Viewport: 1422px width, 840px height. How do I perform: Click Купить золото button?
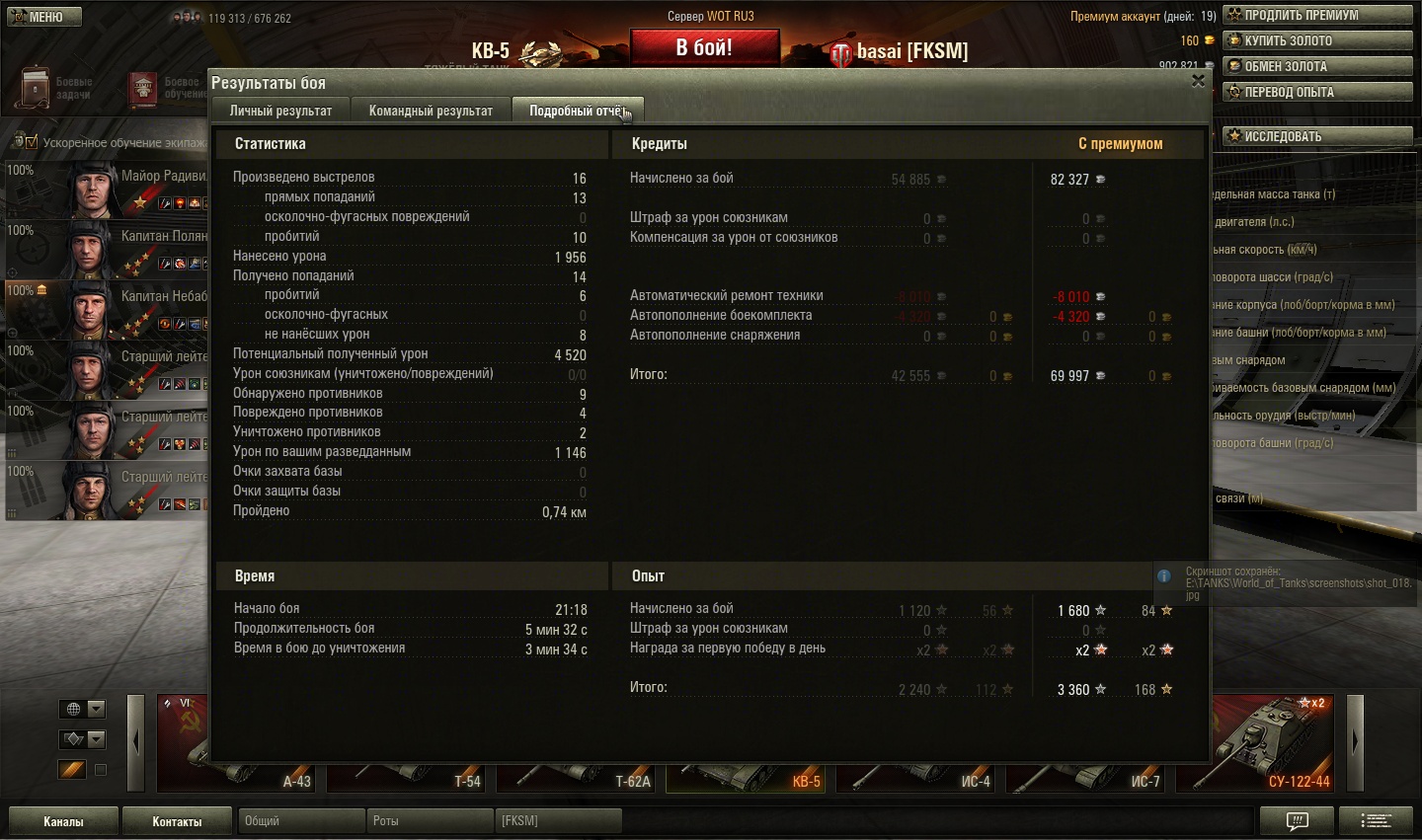tap(1317, 40)
